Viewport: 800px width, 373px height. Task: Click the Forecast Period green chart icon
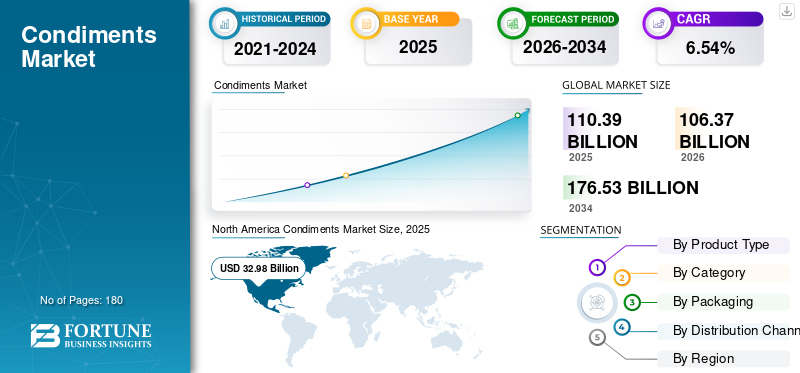[x=513, y=23]
